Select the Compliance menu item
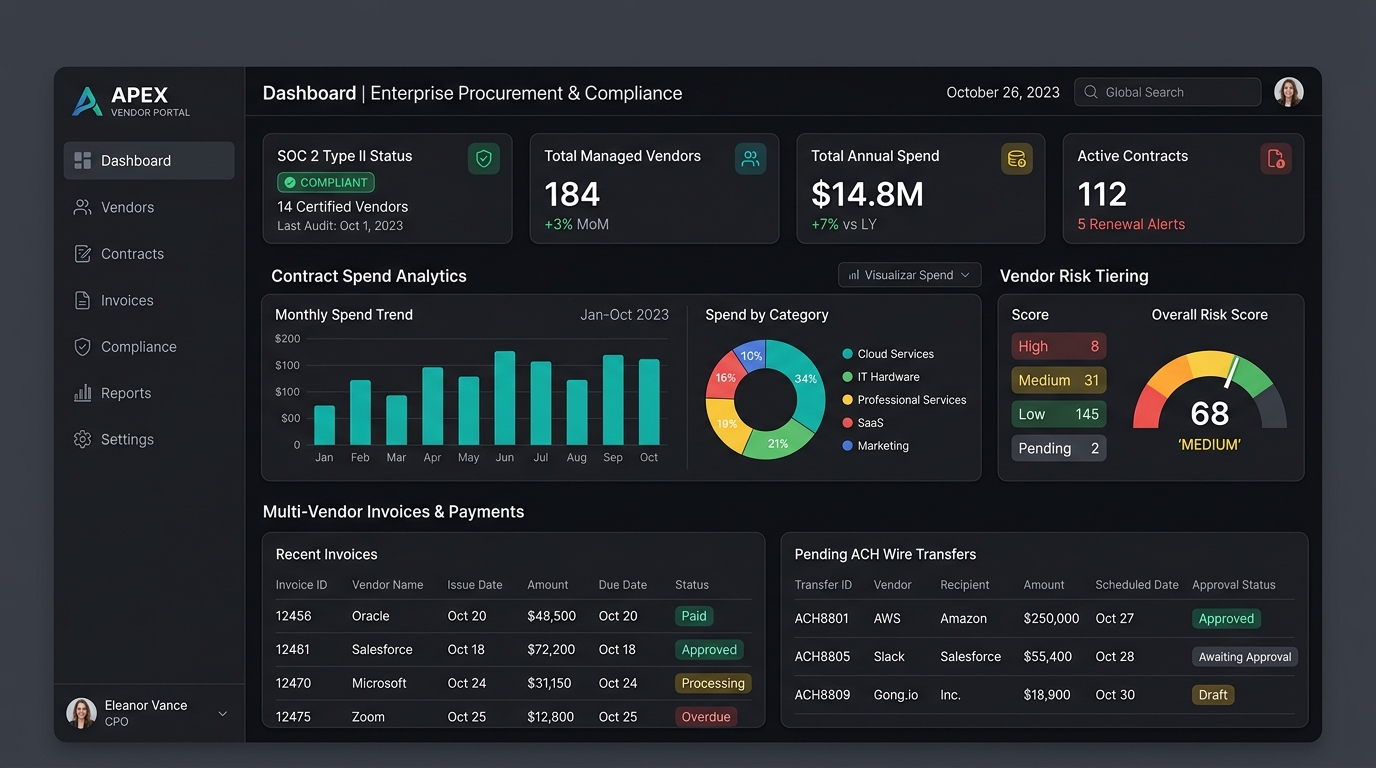 (x=149, y=347)
